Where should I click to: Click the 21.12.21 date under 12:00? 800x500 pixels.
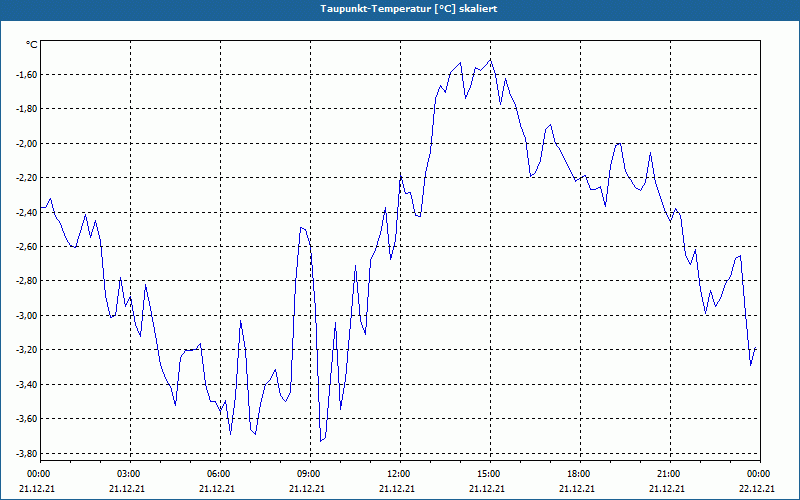pos(396,488)
